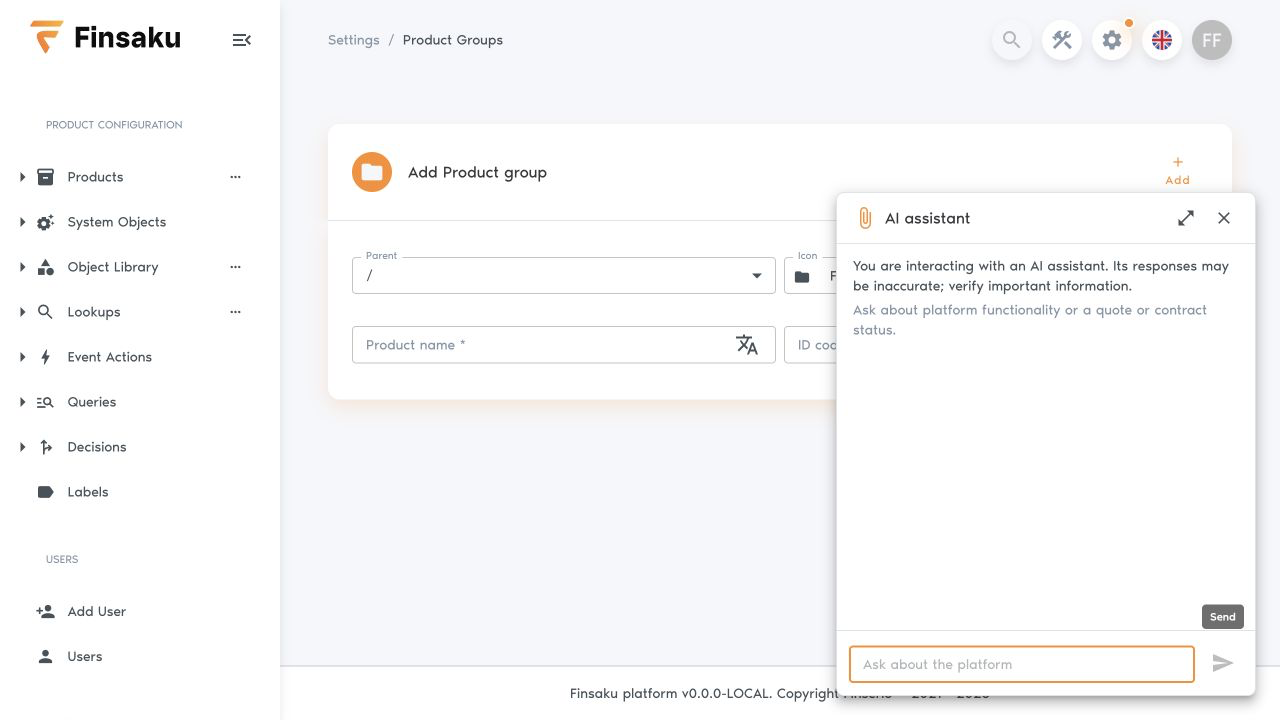Click the folder icon in Icon field
The width and height of the screenshot is (1280, 720).
pos(802,277)
